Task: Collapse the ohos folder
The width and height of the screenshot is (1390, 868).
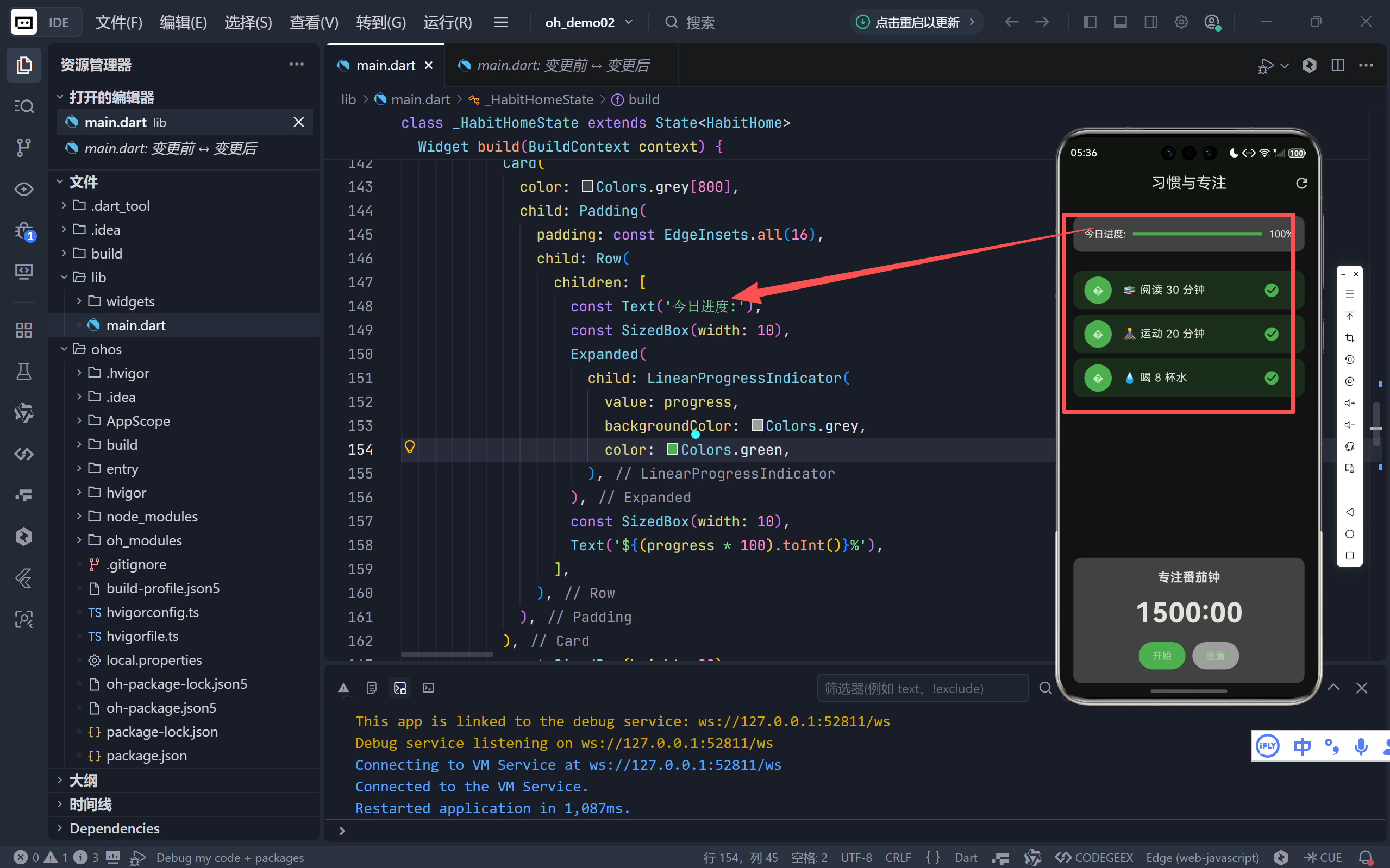Action: pyautogui.click(x=106, y=349)
